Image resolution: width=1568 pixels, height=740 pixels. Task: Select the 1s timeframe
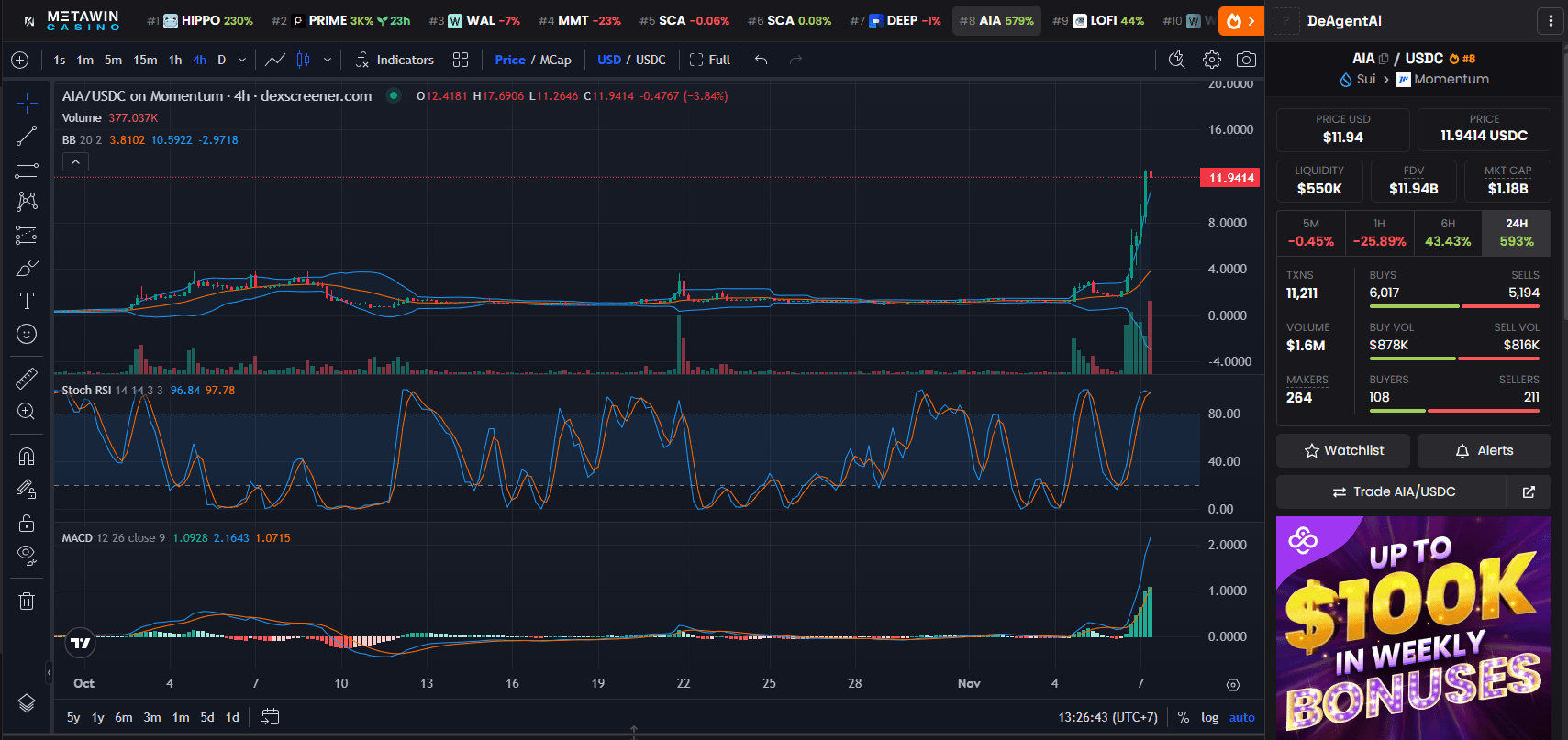point(60,60)
